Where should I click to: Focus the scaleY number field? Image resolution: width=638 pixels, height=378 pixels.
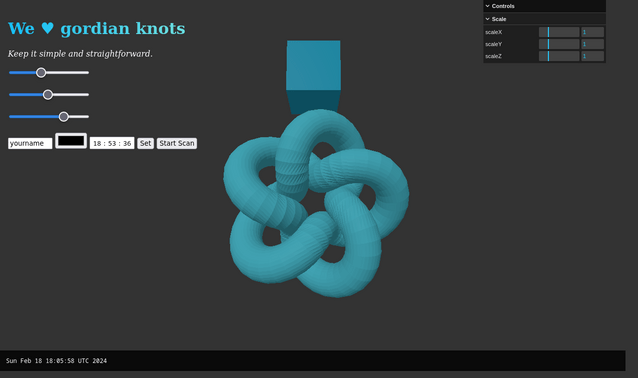coord(592,44)
